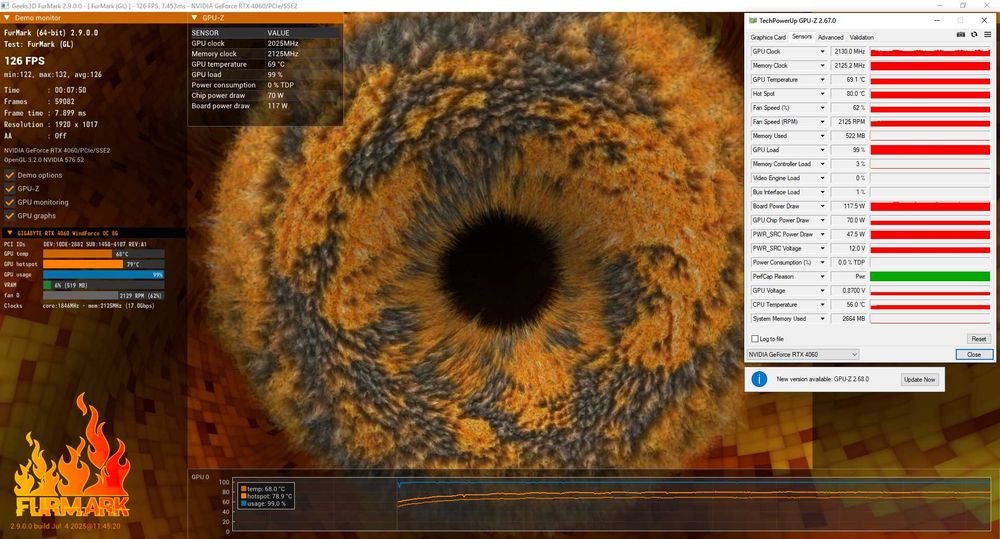The width and height of the screenshot is (1000, 539).
Task: Click the Close button in GPU-Z
Action: tap(974, 354)
